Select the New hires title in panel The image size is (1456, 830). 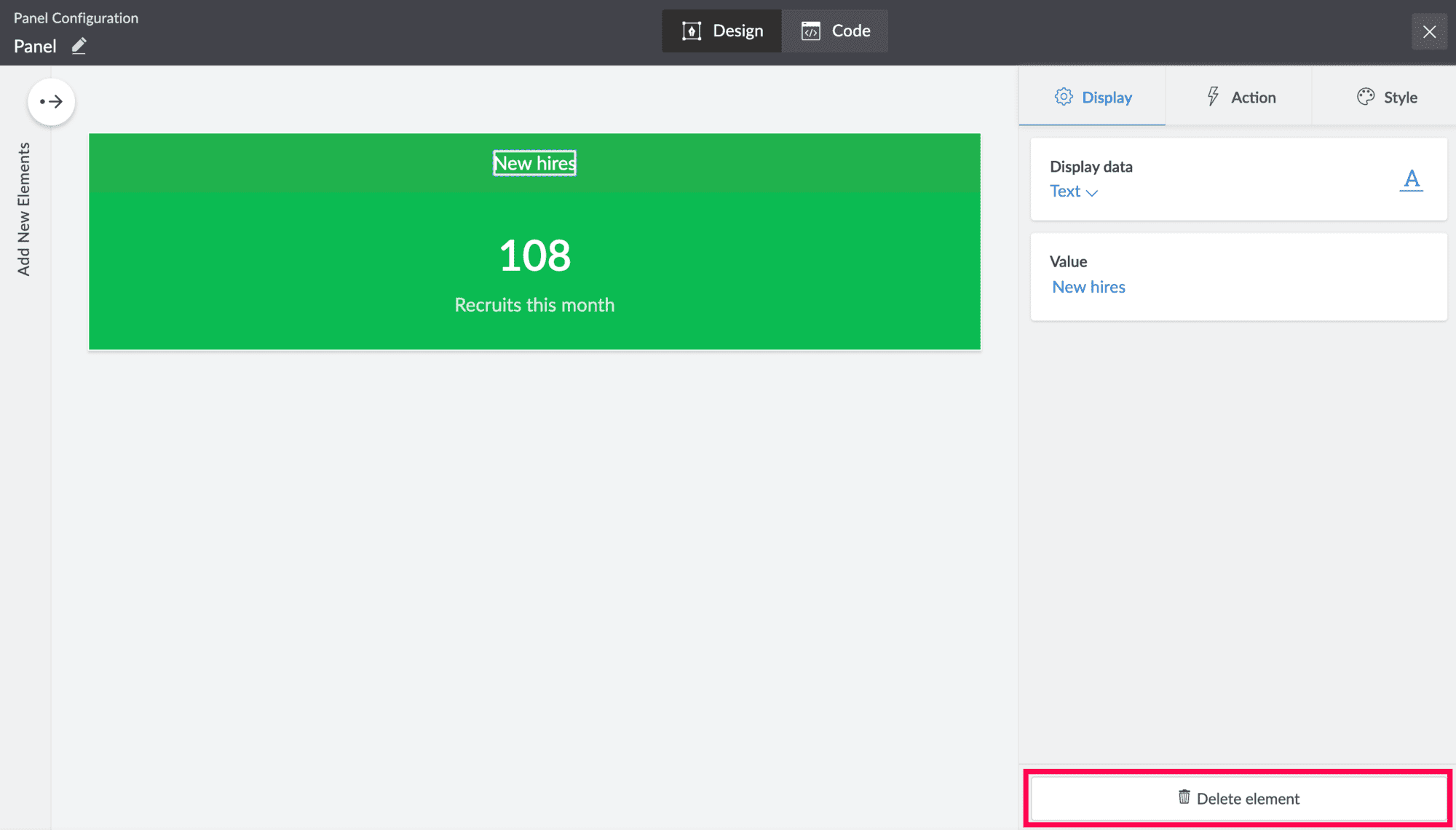point(534,163)
